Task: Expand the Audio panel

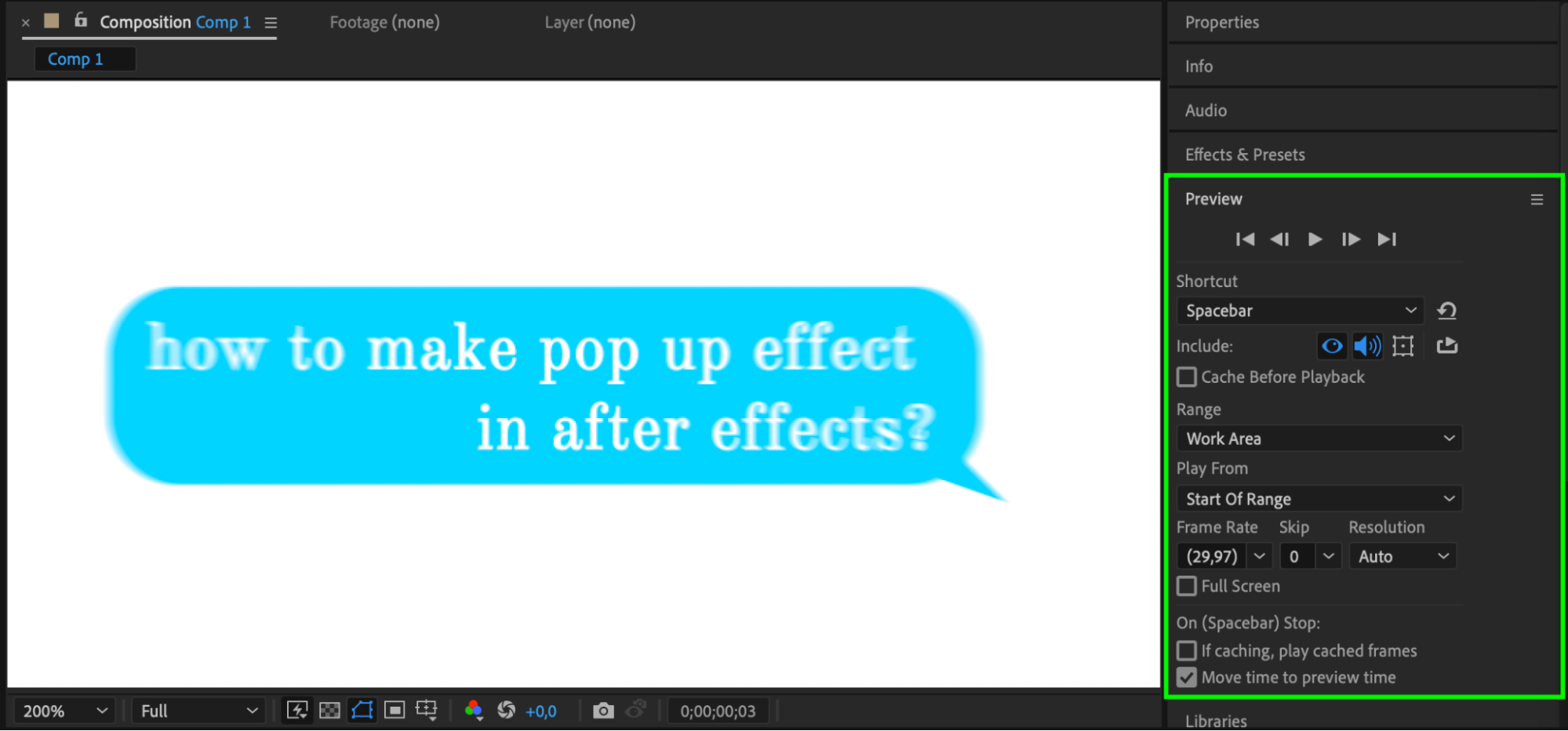Action: [1206, 111]
